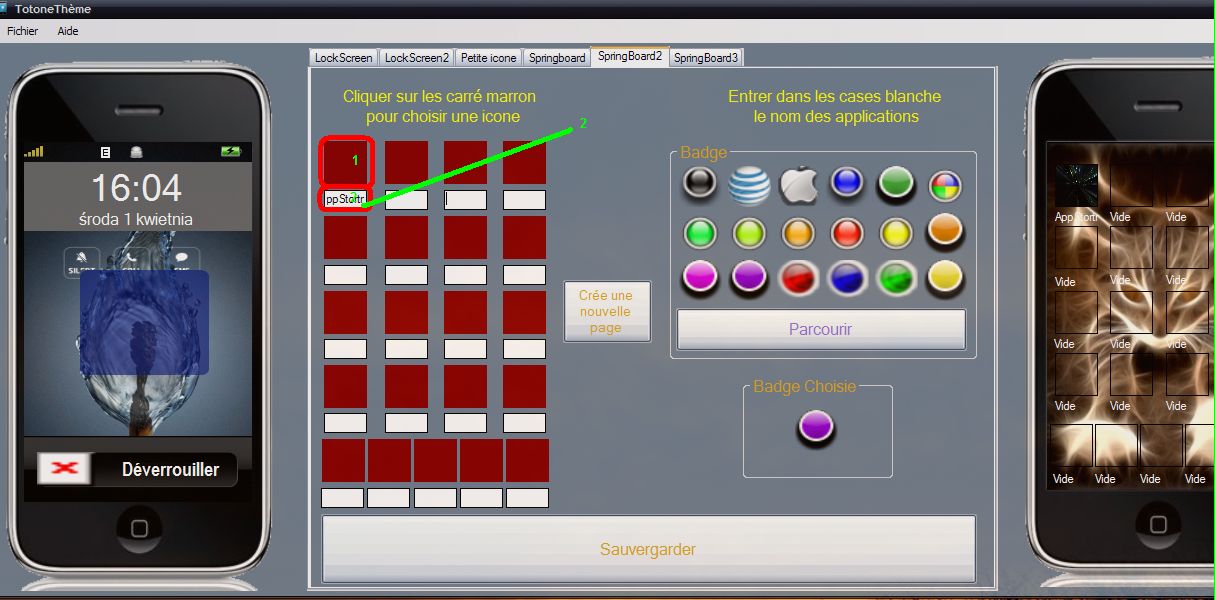The height and width of the screenshot is (600, 1215).
Task: Select the glossy red-striped badge
Action: click(798, 278)
